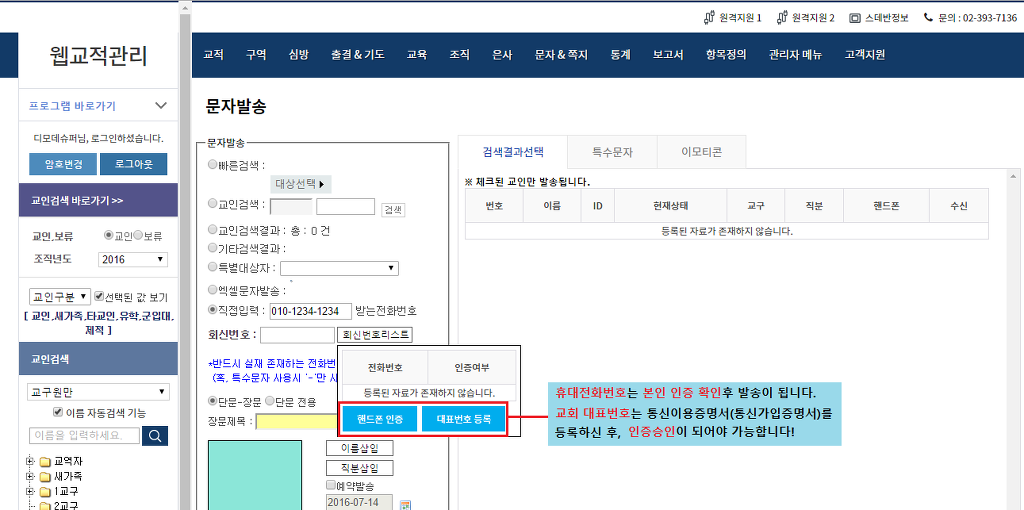1024x510 pixels.
Task: Click the 이름을 입력하세요 search field
Action: [84, 436]
